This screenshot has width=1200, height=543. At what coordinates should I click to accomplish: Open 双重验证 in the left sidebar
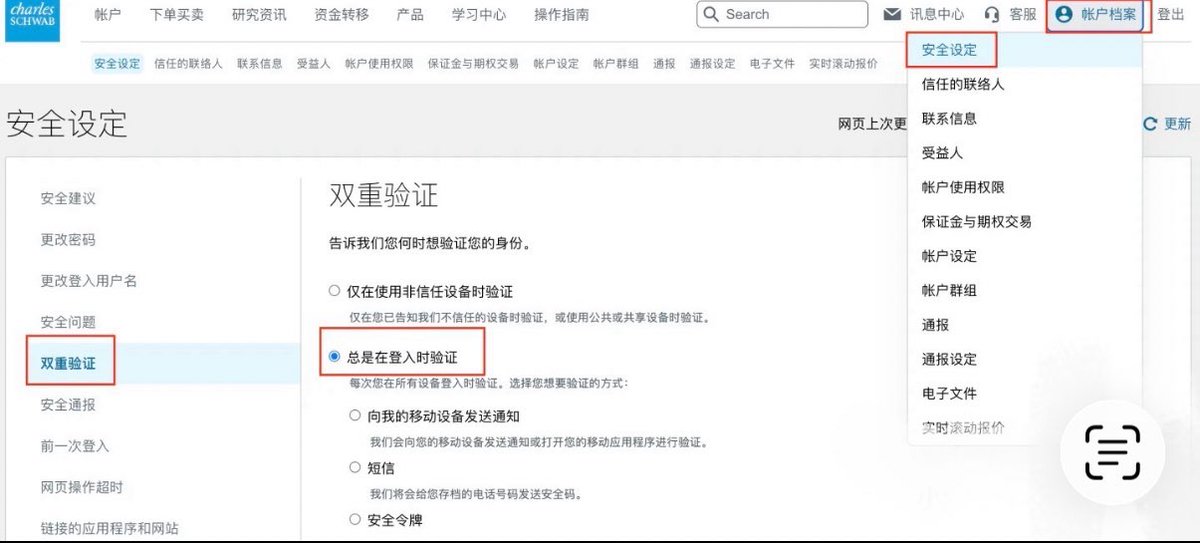click(x=68, y=363)
